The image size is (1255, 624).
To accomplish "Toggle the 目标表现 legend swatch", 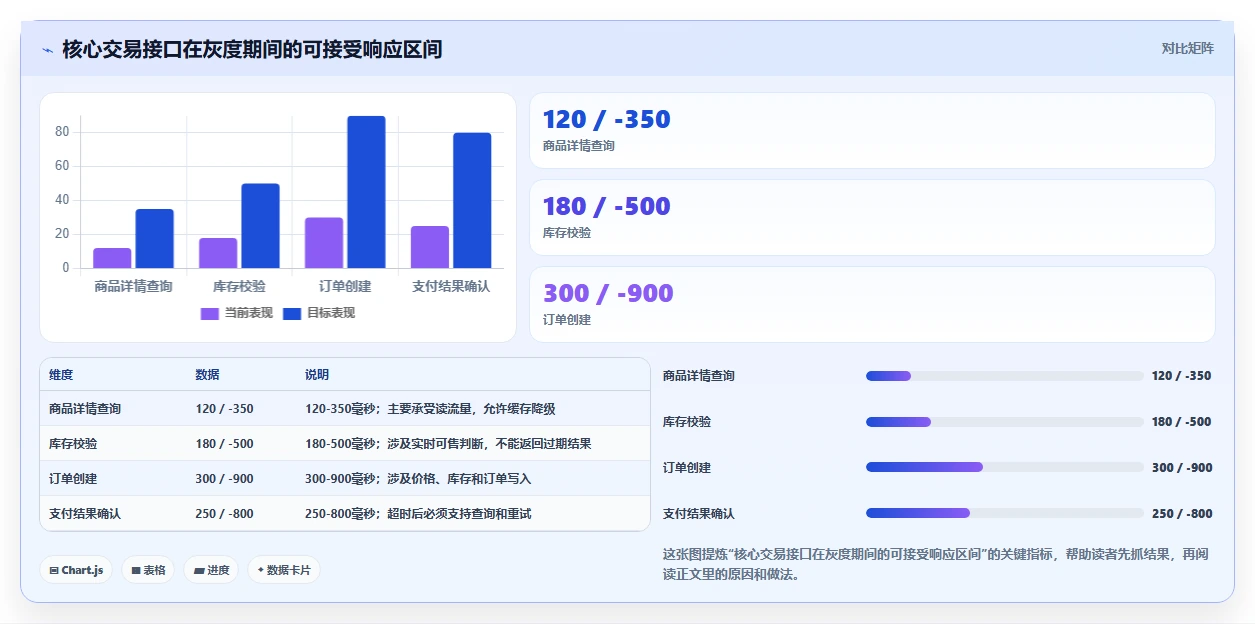I will tap(292, 314).
